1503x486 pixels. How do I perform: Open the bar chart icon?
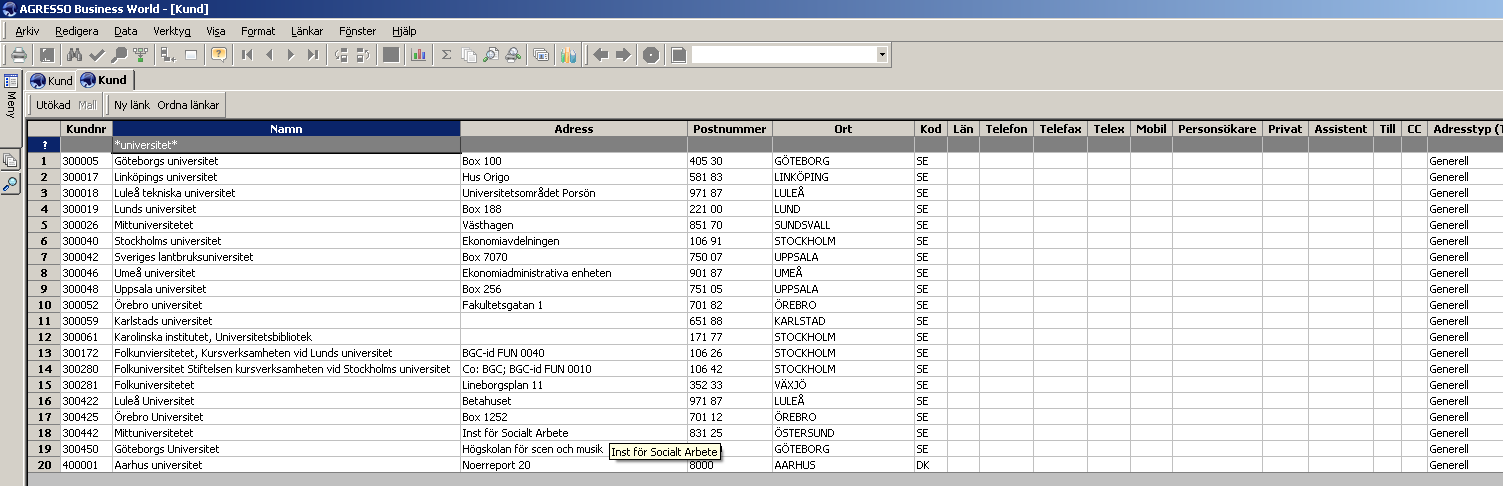419,54
